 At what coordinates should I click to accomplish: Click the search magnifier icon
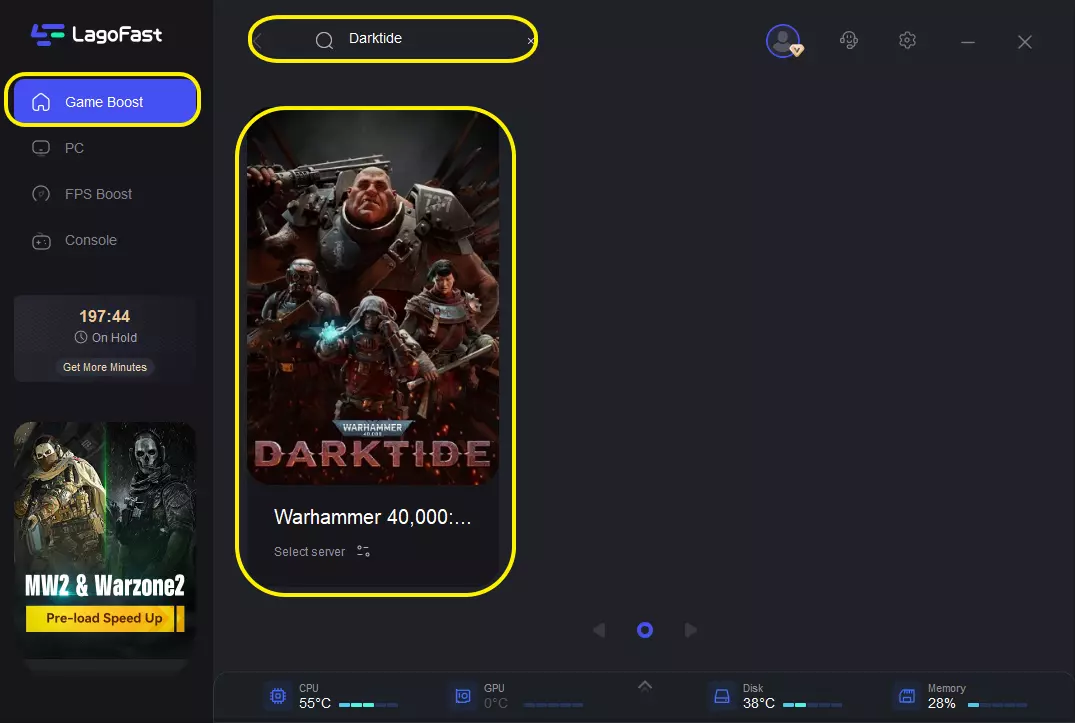(x=324, y=40)
